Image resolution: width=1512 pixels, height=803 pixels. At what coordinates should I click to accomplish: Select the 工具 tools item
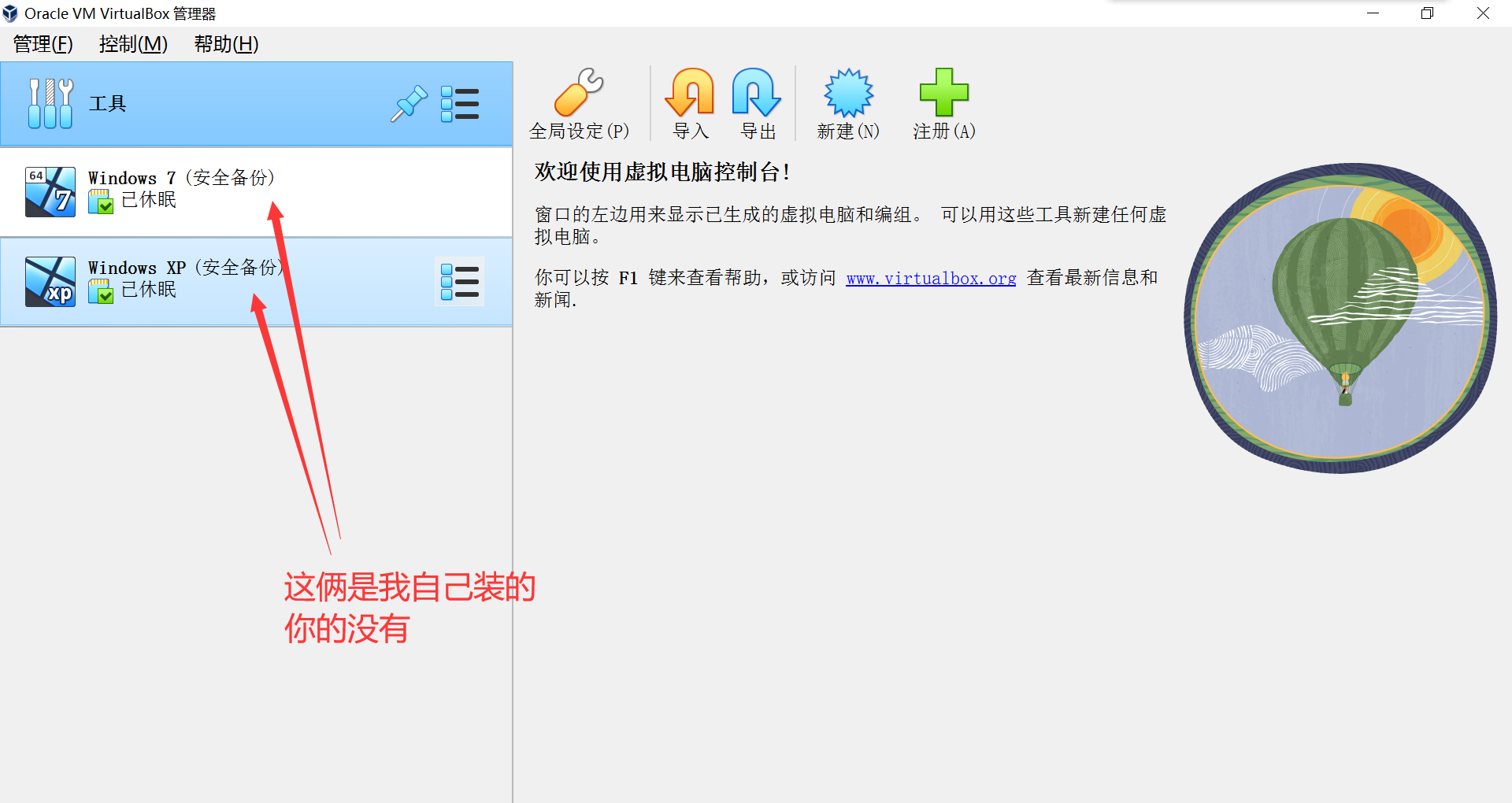point(256,104)
